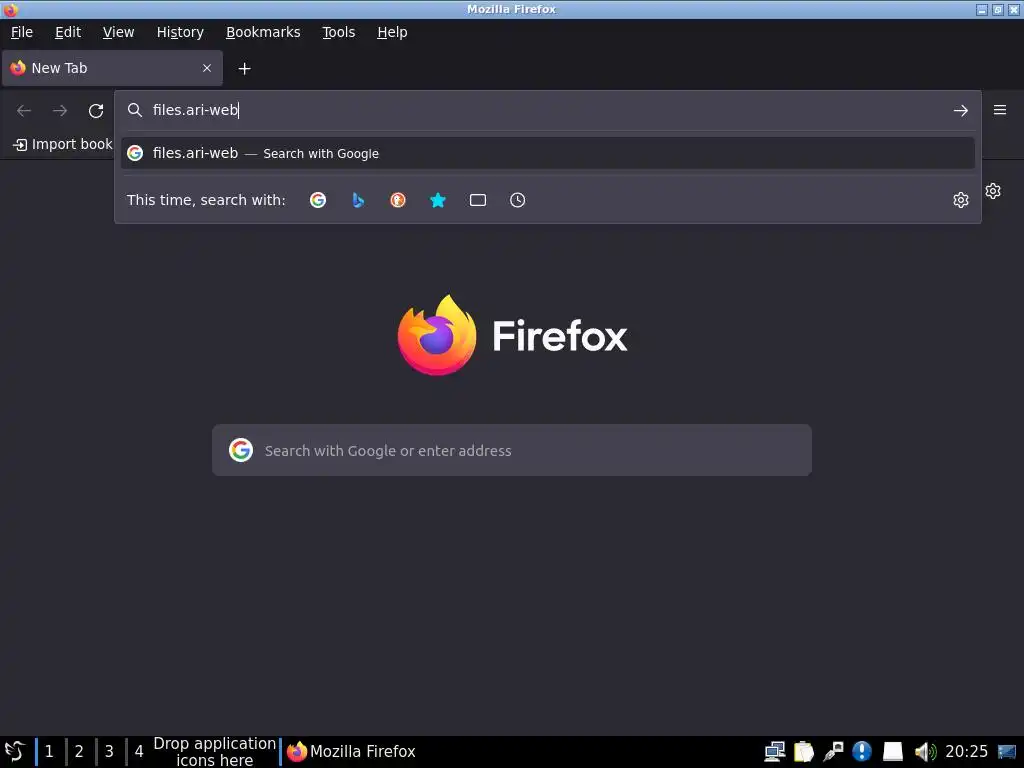Open search settings gear in dropdown
This screenshot has width=1024, height=768.
click(x=961, y=200)
